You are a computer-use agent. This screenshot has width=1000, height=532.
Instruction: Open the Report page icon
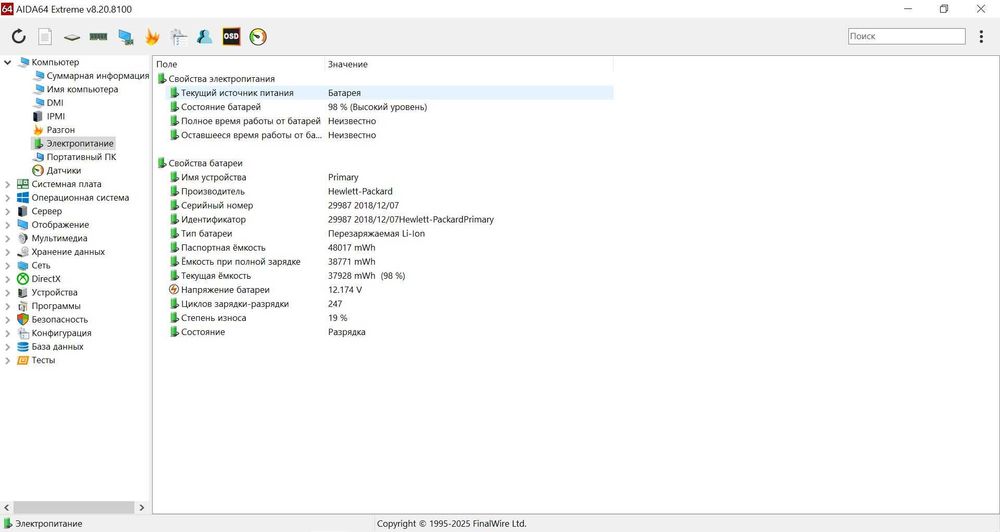[45, 36]
